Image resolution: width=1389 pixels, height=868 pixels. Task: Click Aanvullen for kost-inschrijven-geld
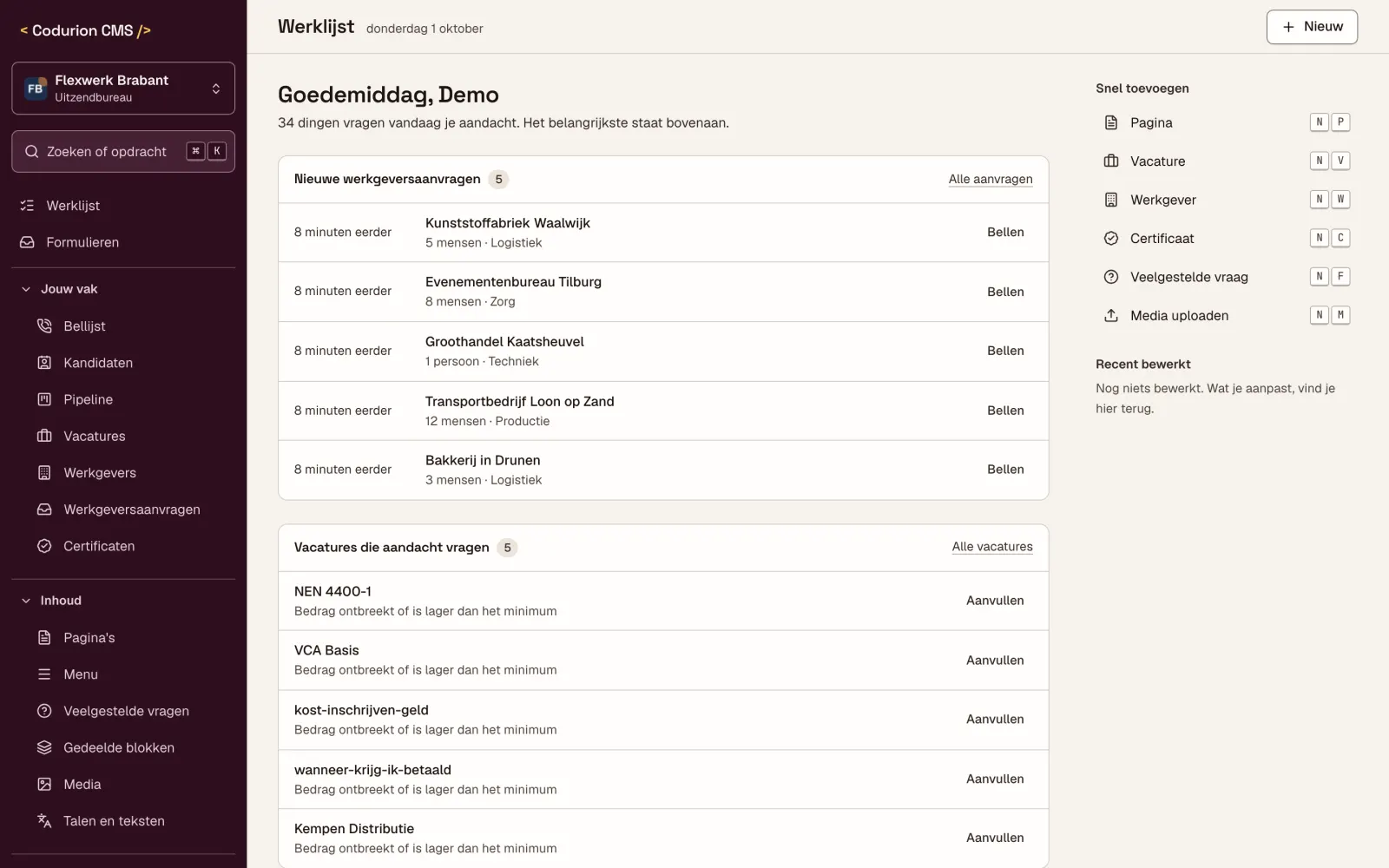click(x=995, y=720)
